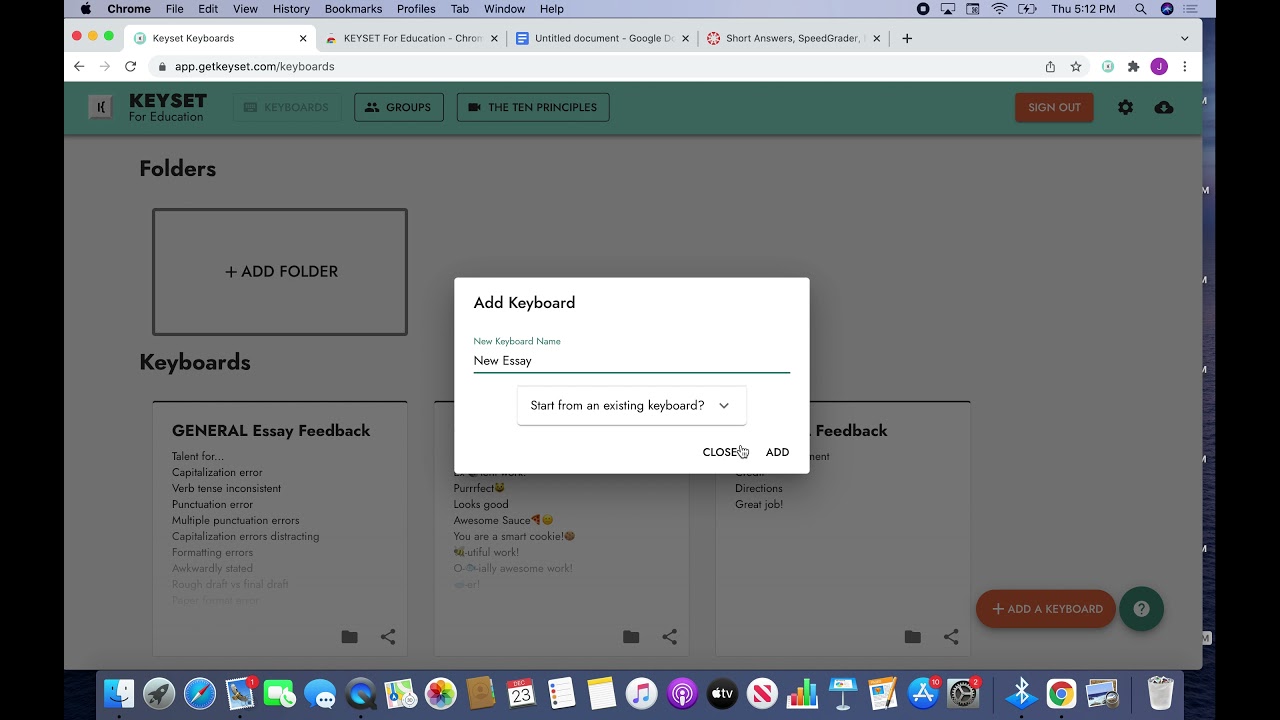Click 'Multiple punctuation errors' entry
This screenshot has width=1280, height=720.
[x=235, y=520]
